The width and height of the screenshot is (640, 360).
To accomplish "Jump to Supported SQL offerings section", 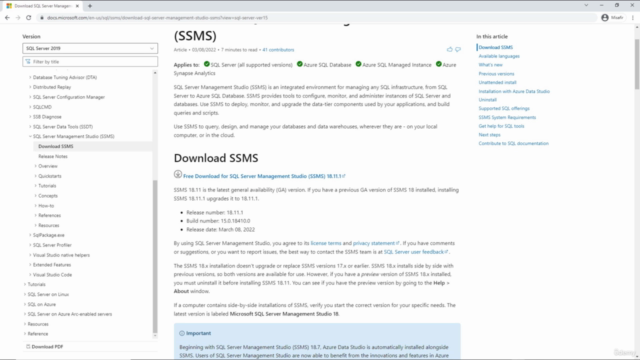I will pos(504,109).
